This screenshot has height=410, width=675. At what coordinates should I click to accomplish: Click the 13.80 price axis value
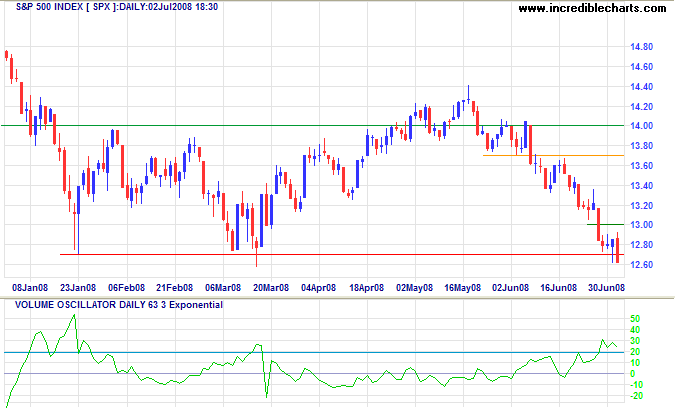coord(641,146)
